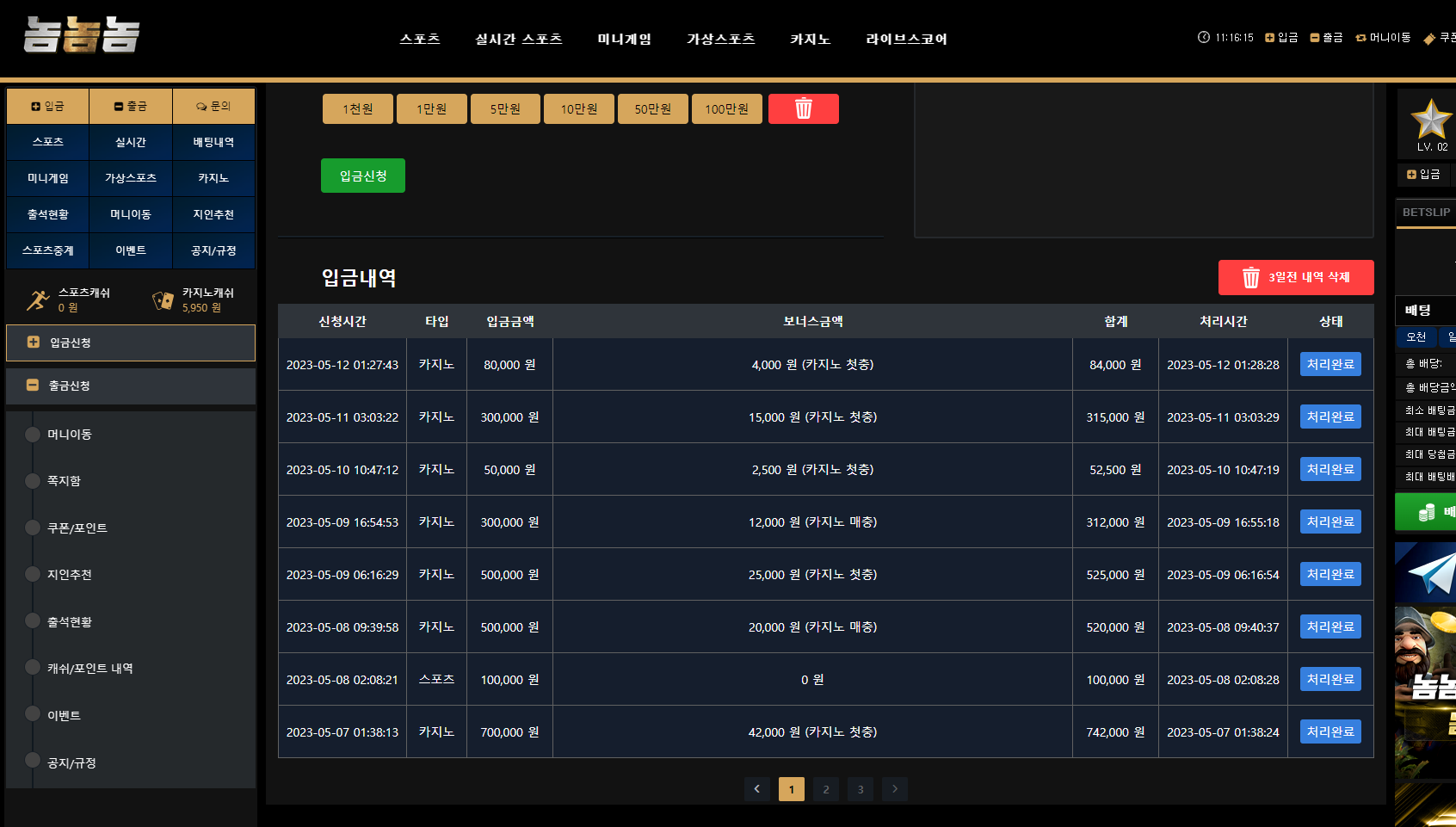Jump to page 2 of deposit history
The width and height of the screenshot is (1456, 827).
tap(825, 789)
